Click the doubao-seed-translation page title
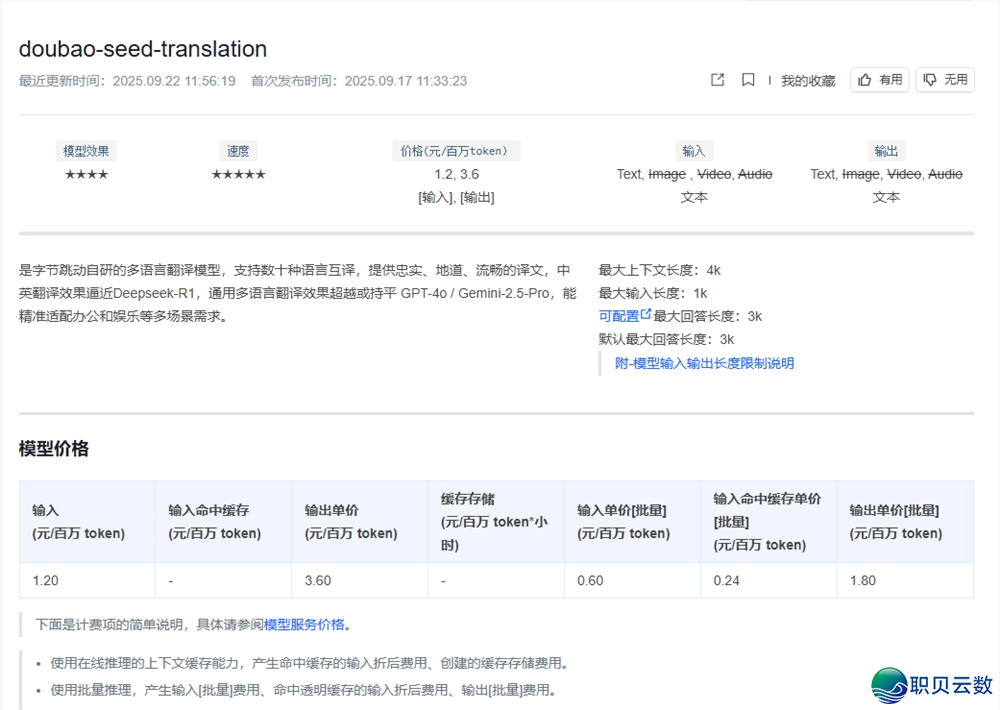This screenshot has width=1000, height=710. [x=143, y=49]
